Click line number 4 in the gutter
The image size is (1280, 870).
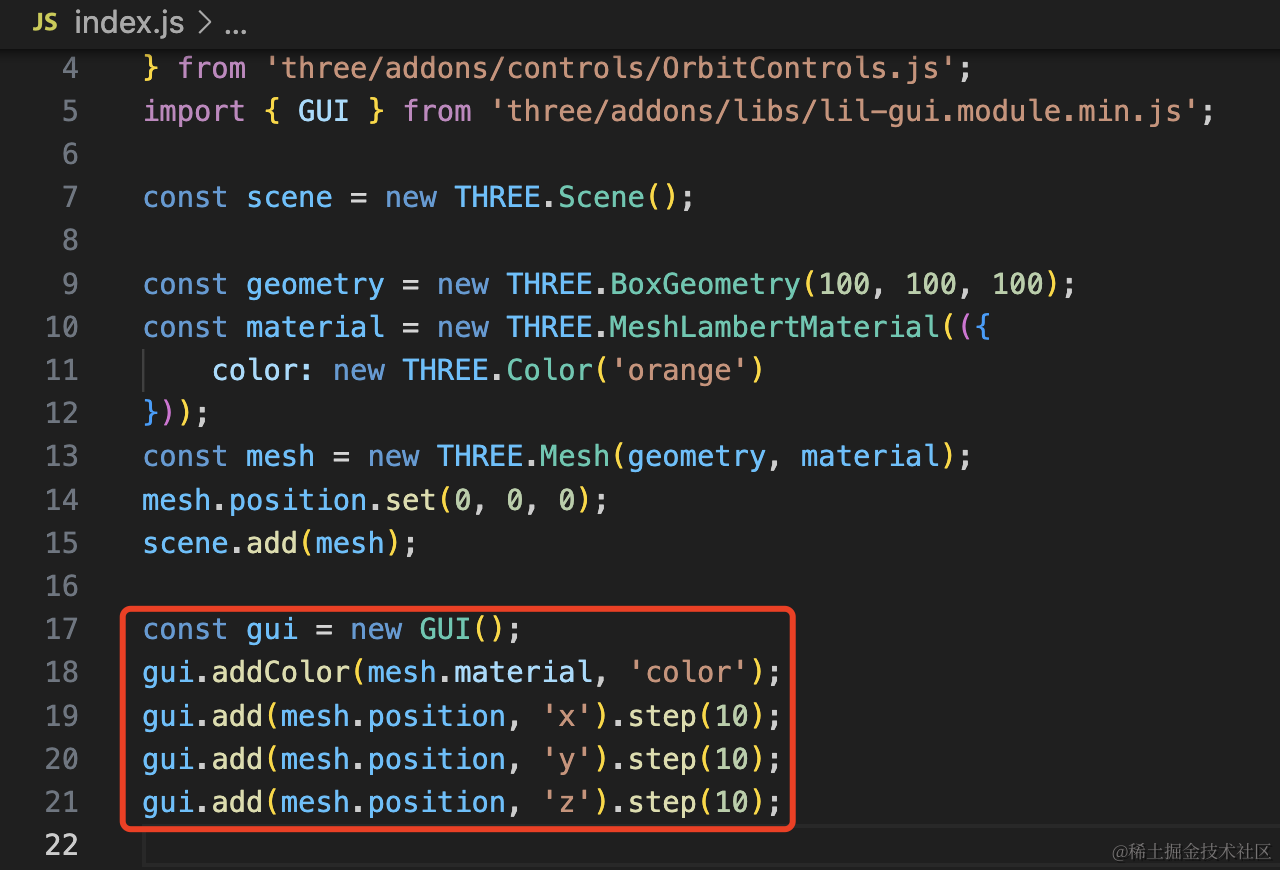(69, 68)
